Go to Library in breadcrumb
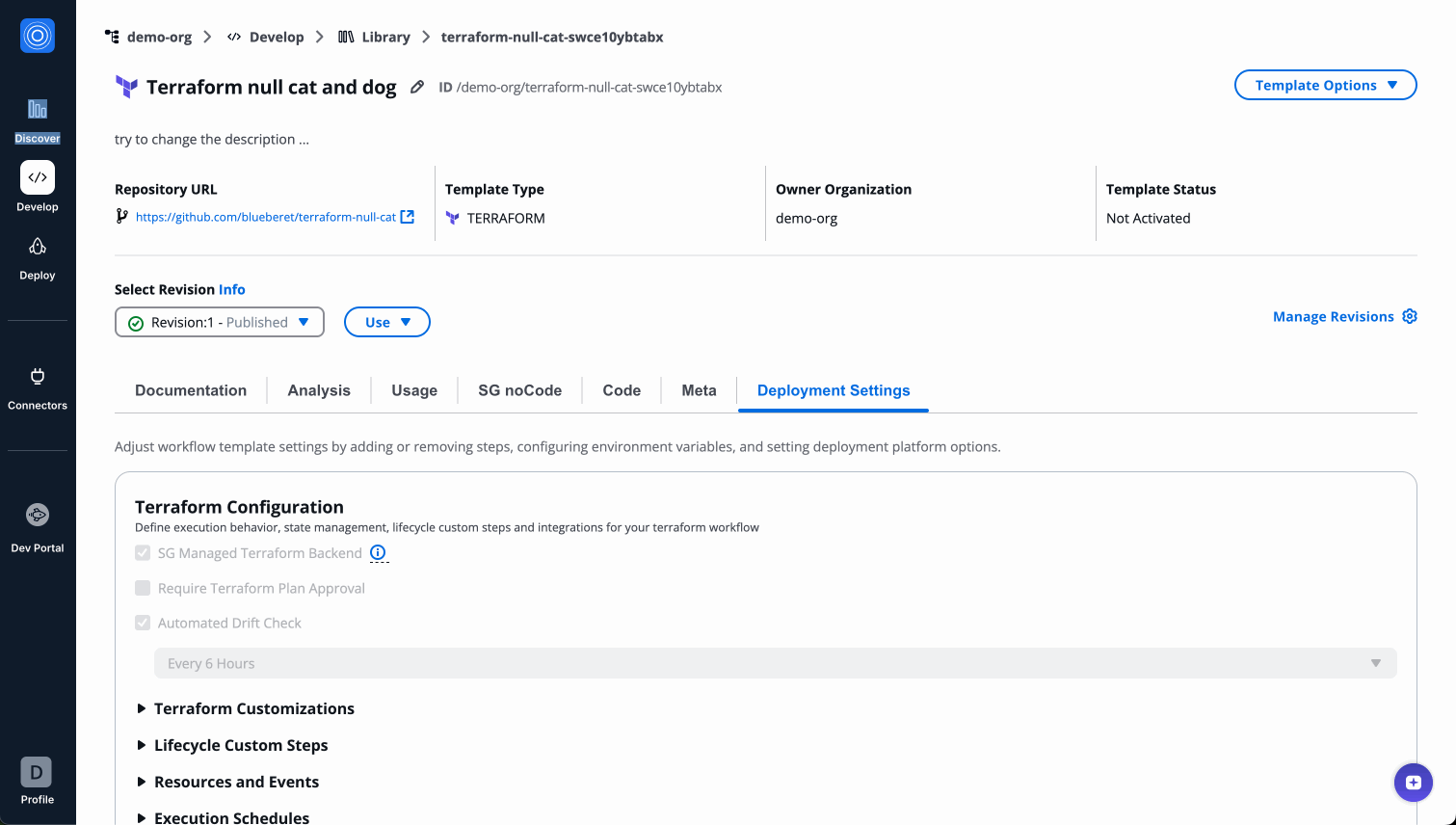 pos(386,37)
